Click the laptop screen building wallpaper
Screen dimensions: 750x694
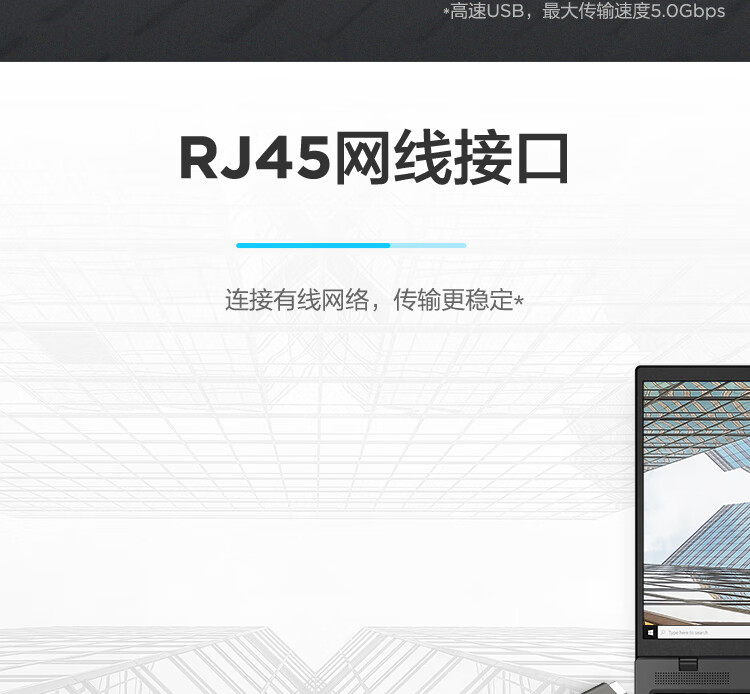click(x=697, y=503)
